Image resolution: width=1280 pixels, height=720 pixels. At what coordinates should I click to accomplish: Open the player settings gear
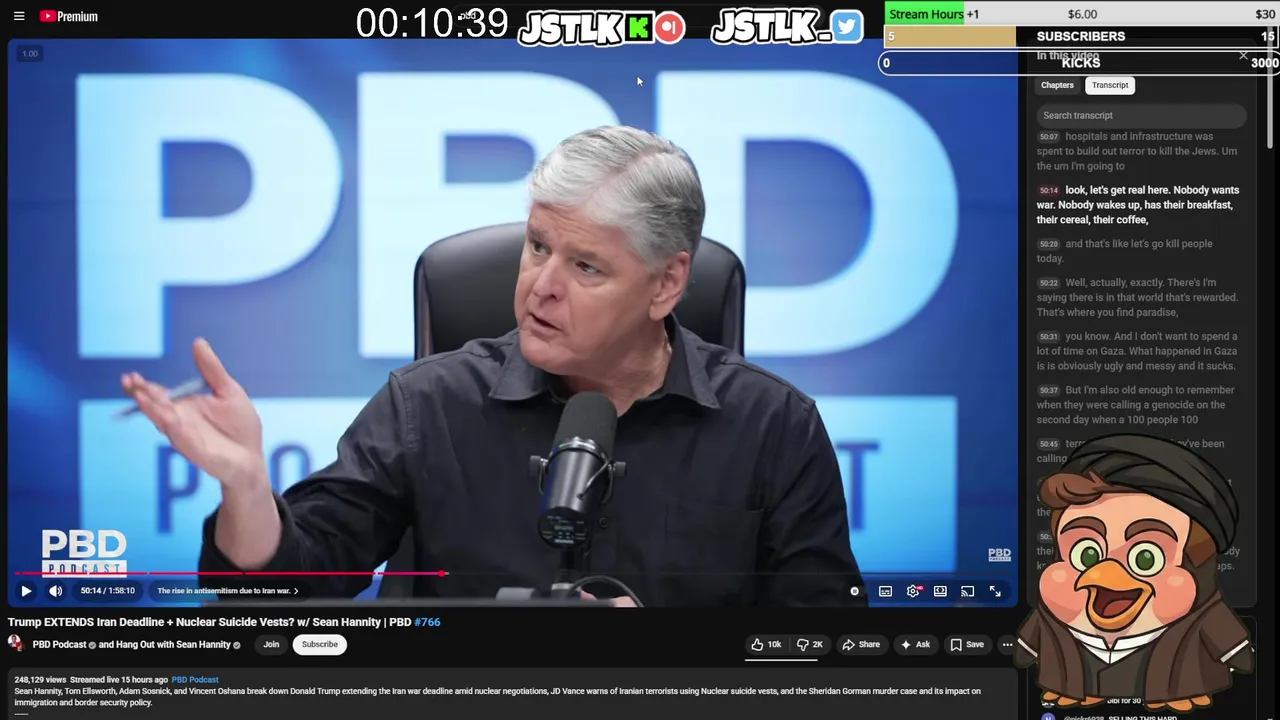(913, 591)
